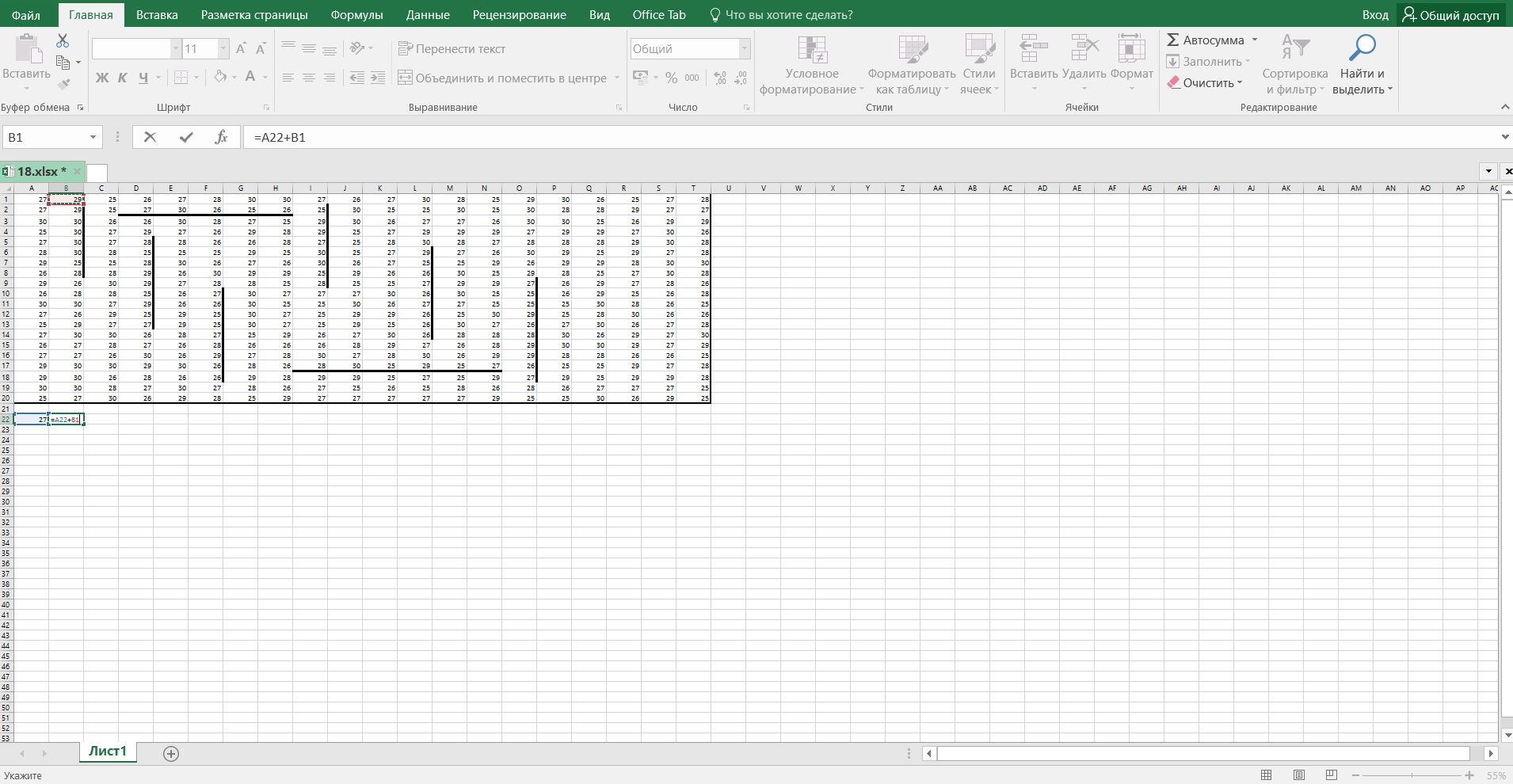Open the font name dropdown
Screen dimensions: 1513x784
(x=176, y=49)
